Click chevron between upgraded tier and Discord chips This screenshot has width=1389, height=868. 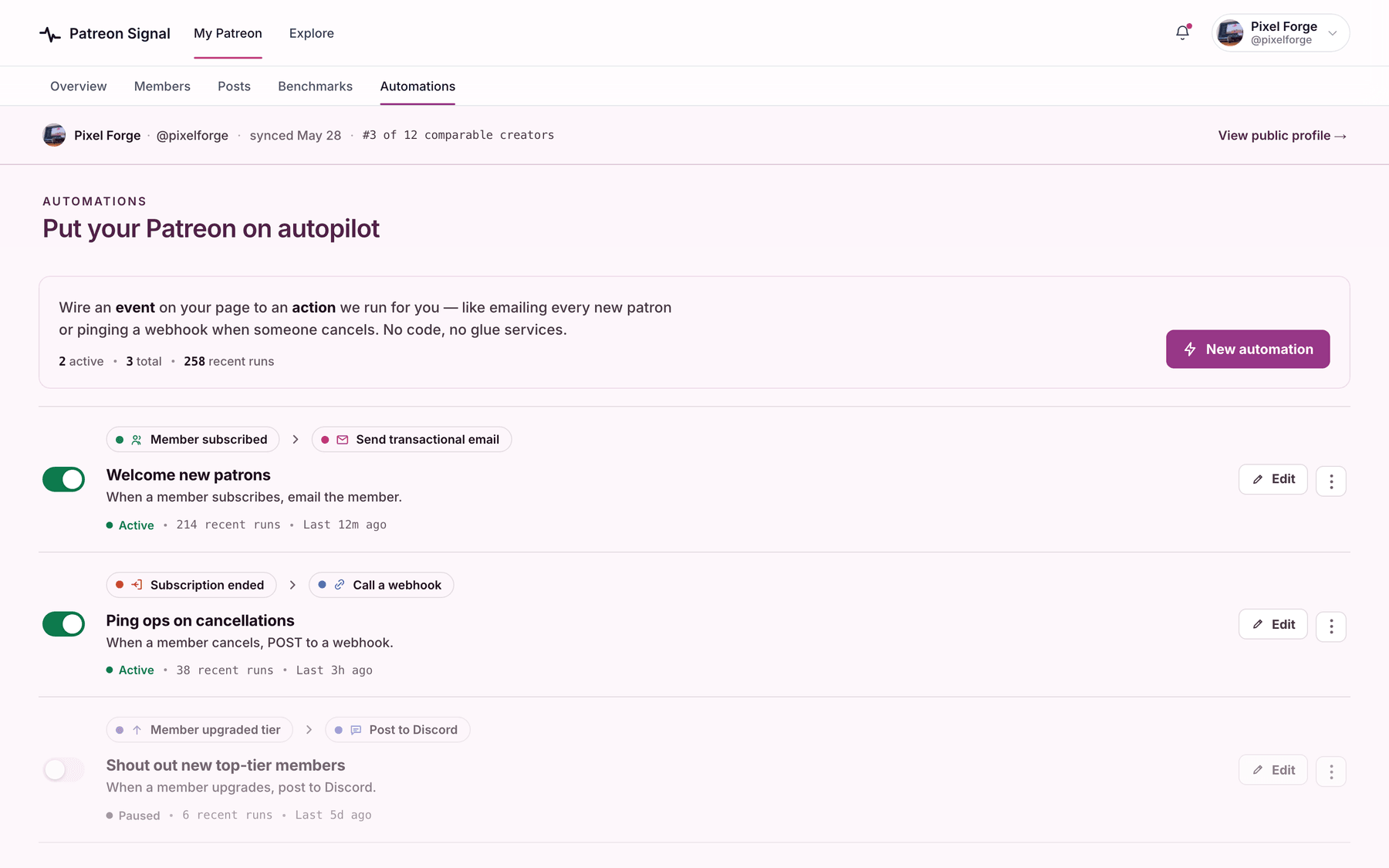pyautogui.click(x=309, y=730)
